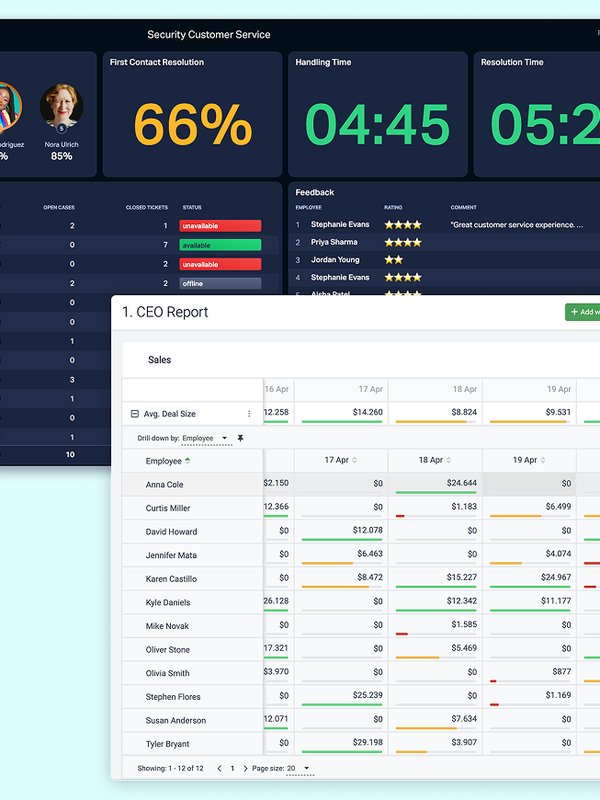Collapse the Avg. Deal Size row
Viewport: 600px width, 800px height.
(x=135, y=414)
